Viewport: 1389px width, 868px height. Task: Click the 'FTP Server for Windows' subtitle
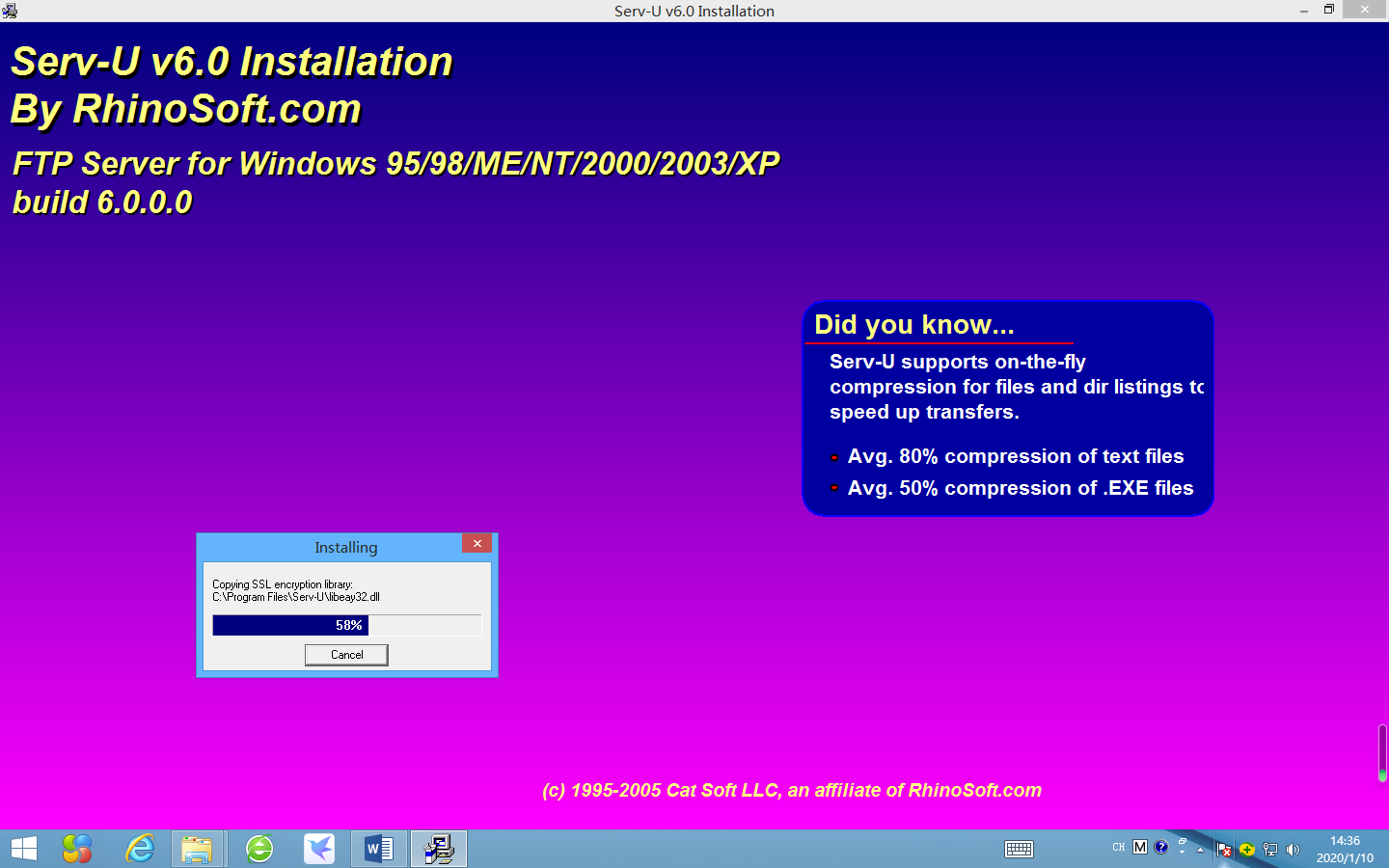click(395, 164)
